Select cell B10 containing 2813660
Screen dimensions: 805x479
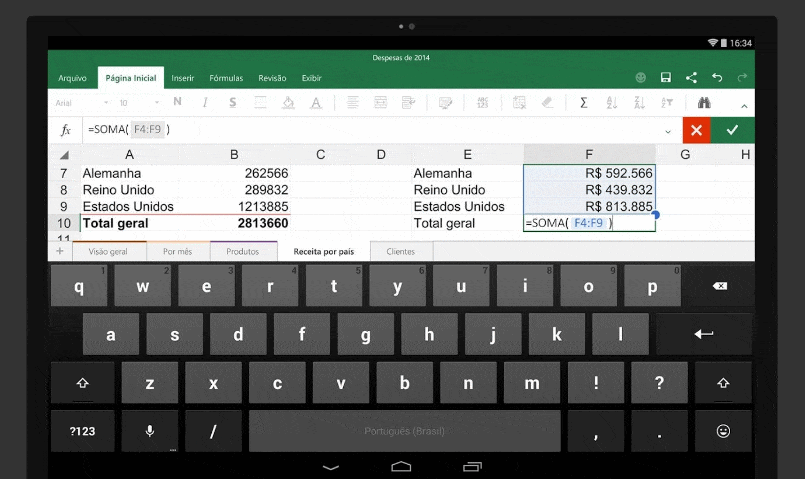coord(234,223)
